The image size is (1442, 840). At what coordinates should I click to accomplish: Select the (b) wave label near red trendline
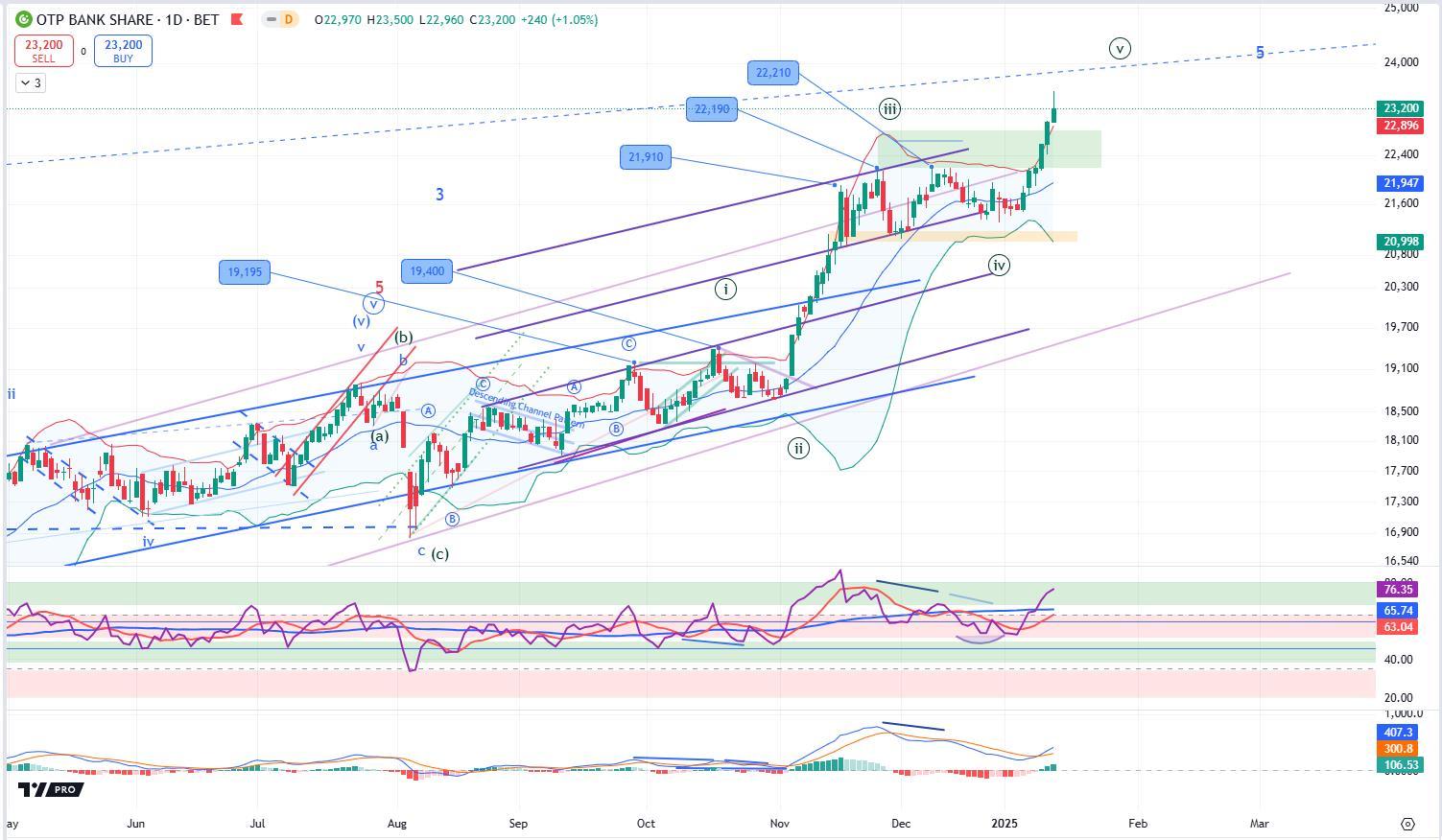(x=404, y=338)
